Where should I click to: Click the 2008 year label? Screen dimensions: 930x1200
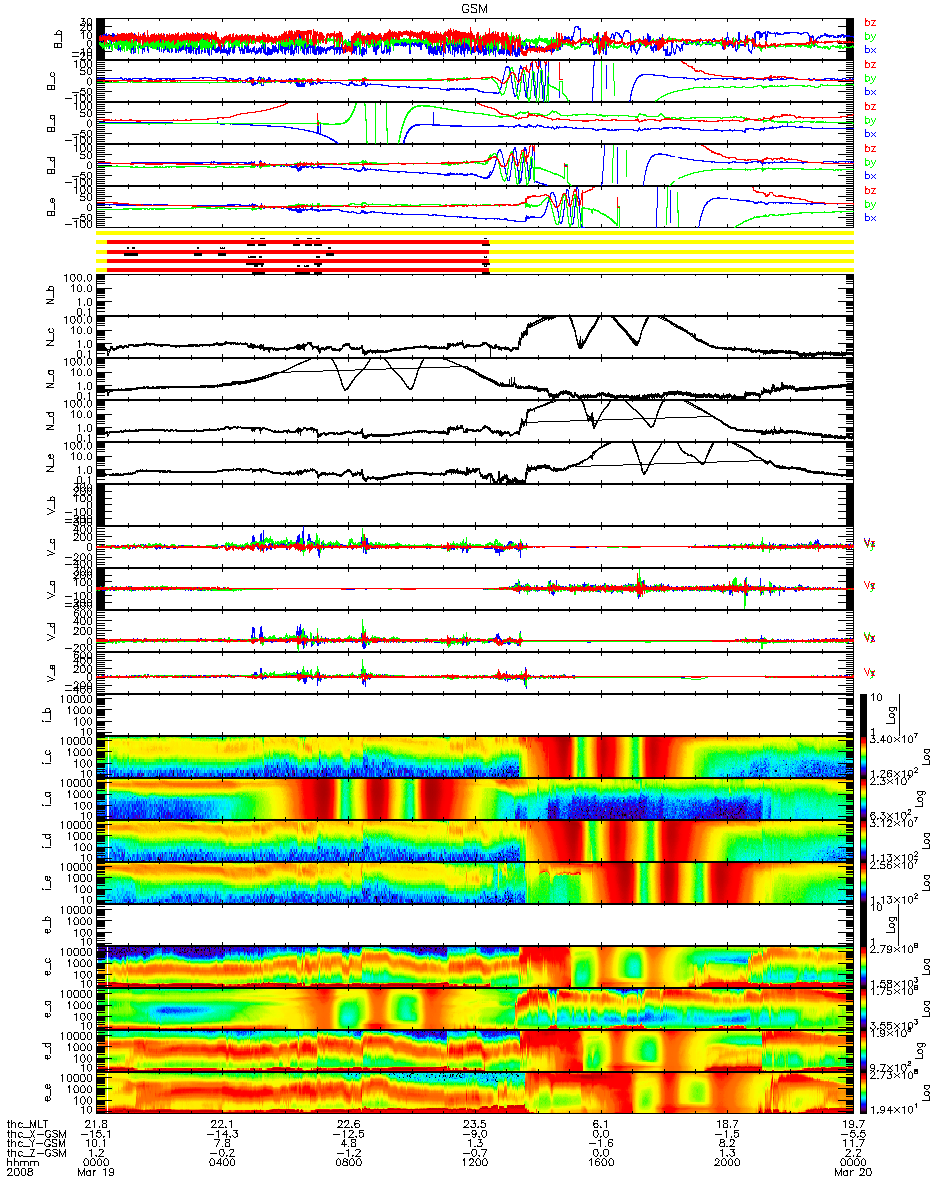[x=20, y=1174]
